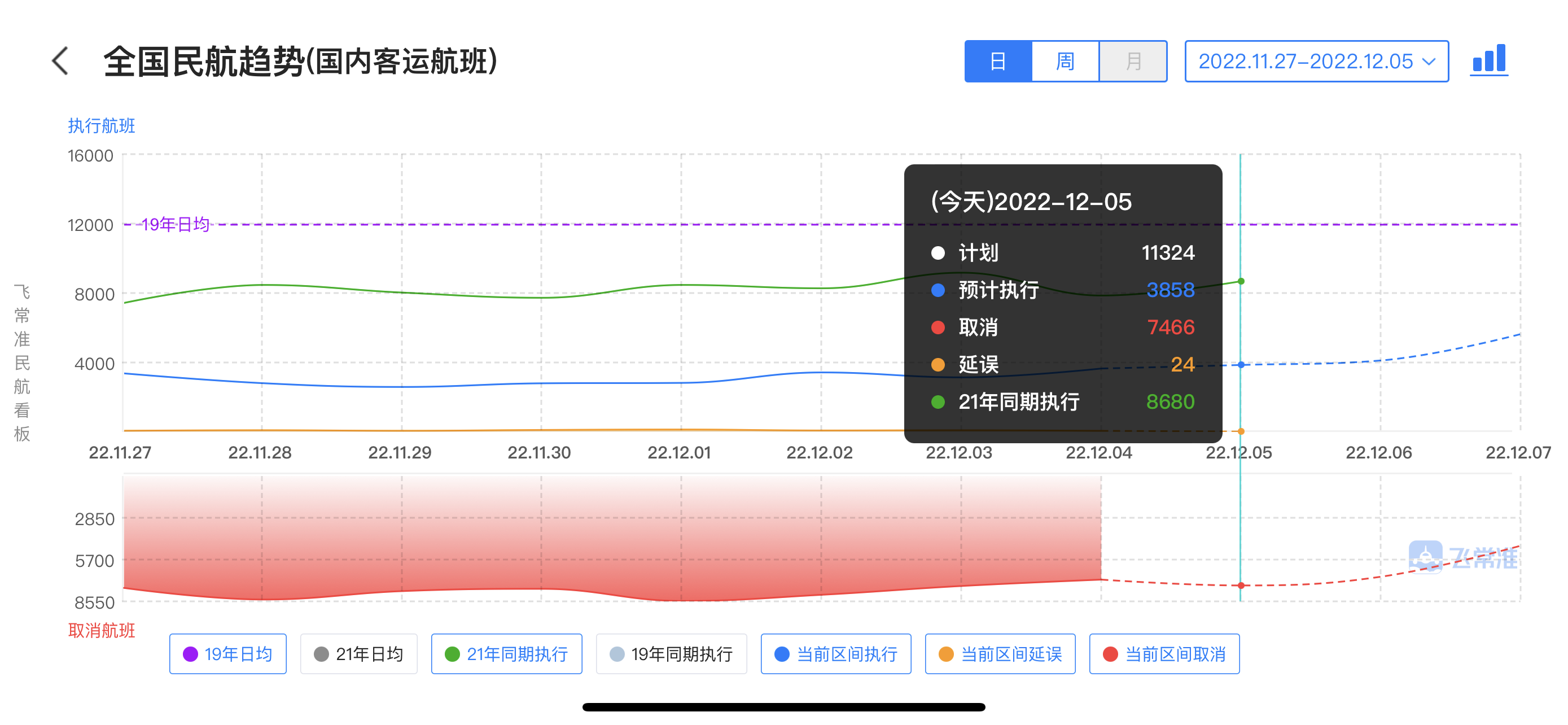Viewport: 1568px width, 725px height.
Task: Disable the 19年日均 series line
Action: (227, 654)
